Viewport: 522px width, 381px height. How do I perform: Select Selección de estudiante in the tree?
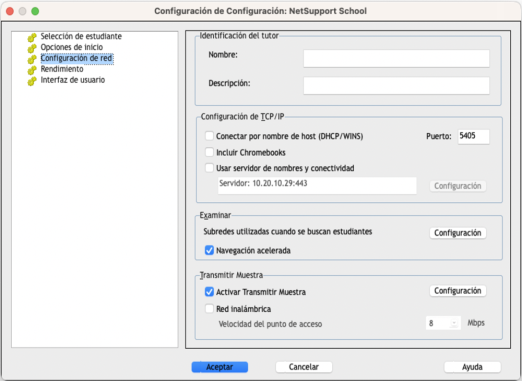(x=81, y=36)
